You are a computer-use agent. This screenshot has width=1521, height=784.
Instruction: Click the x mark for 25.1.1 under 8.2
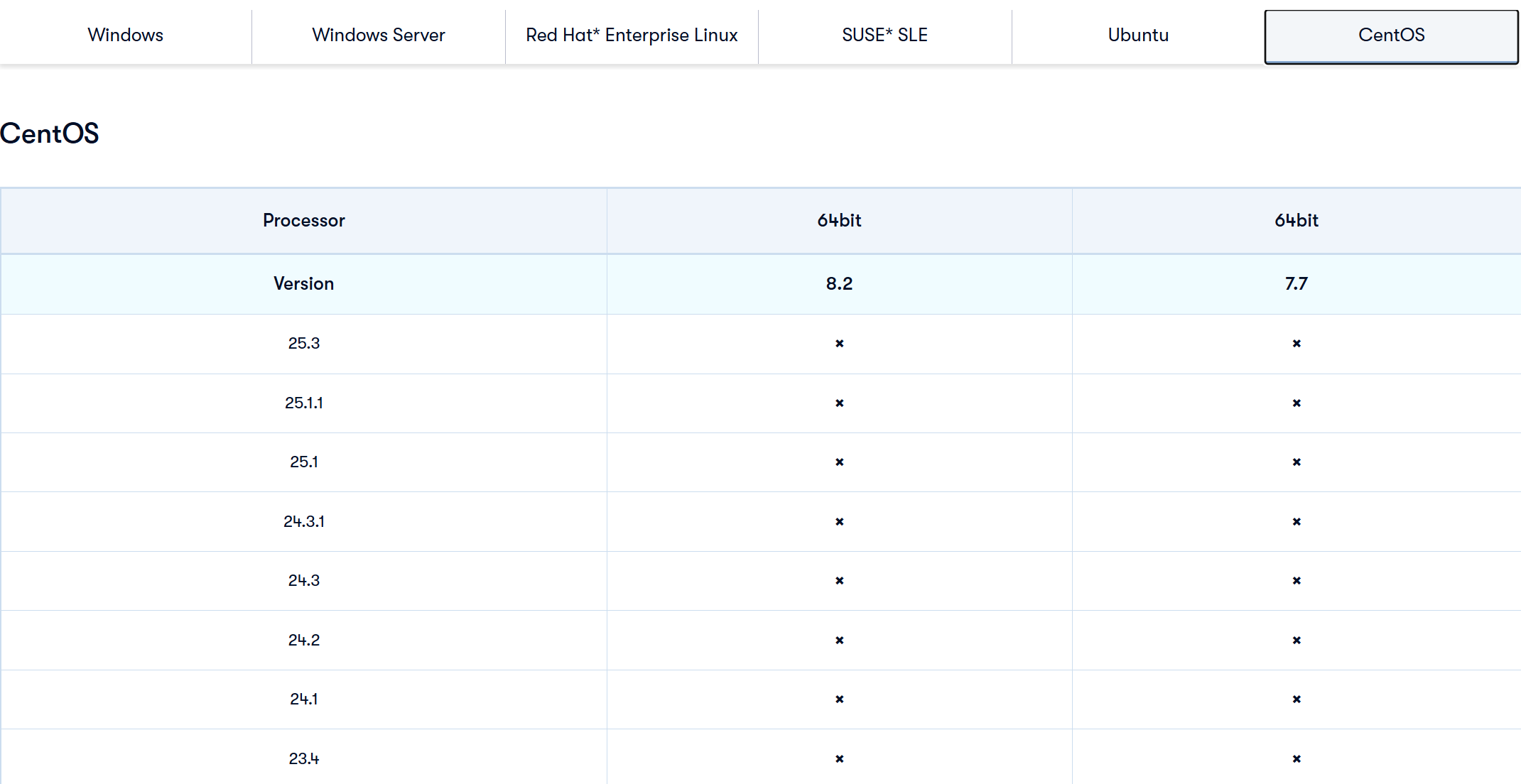click(x=839, y=403)
